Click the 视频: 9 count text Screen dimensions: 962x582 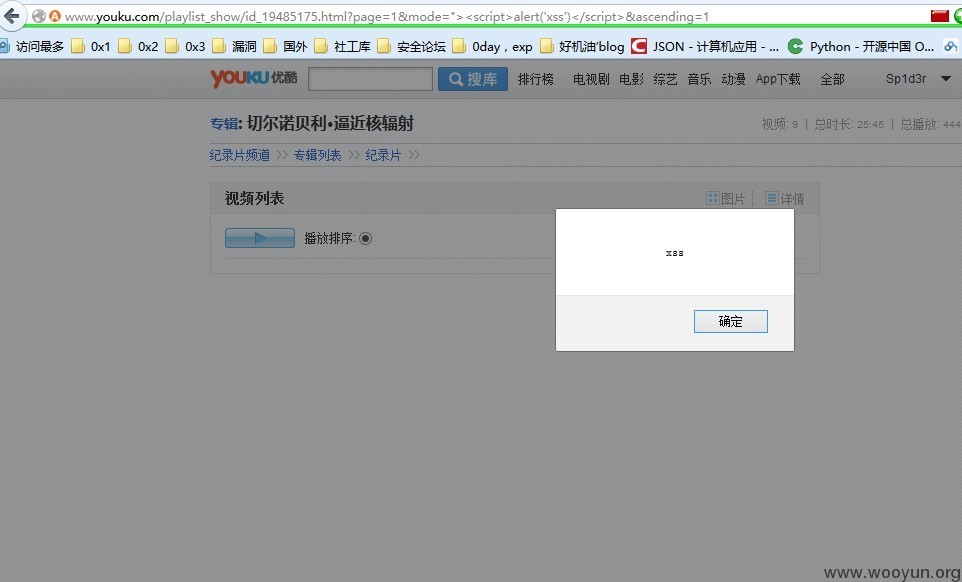(780, 124)
